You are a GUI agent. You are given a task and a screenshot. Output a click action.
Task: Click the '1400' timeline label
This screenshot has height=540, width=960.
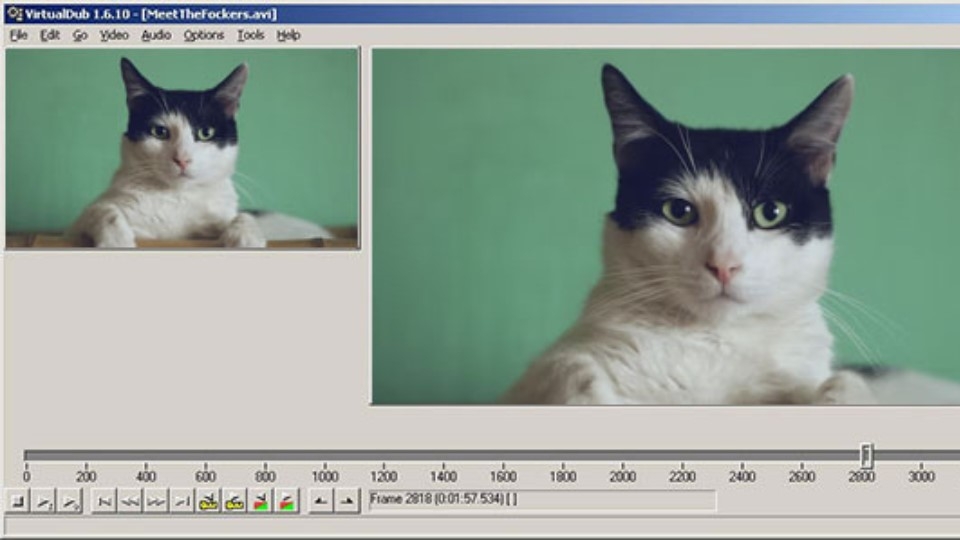point(443,476)
